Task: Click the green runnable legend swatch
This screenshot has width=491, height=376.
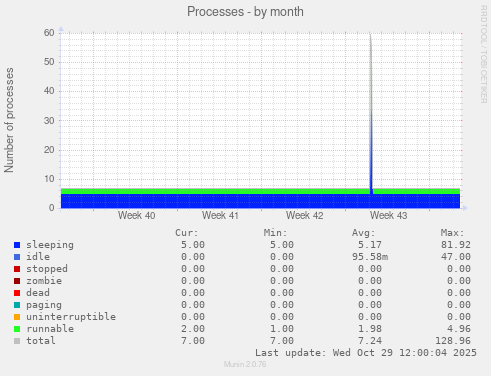Action: pos(17,329)
